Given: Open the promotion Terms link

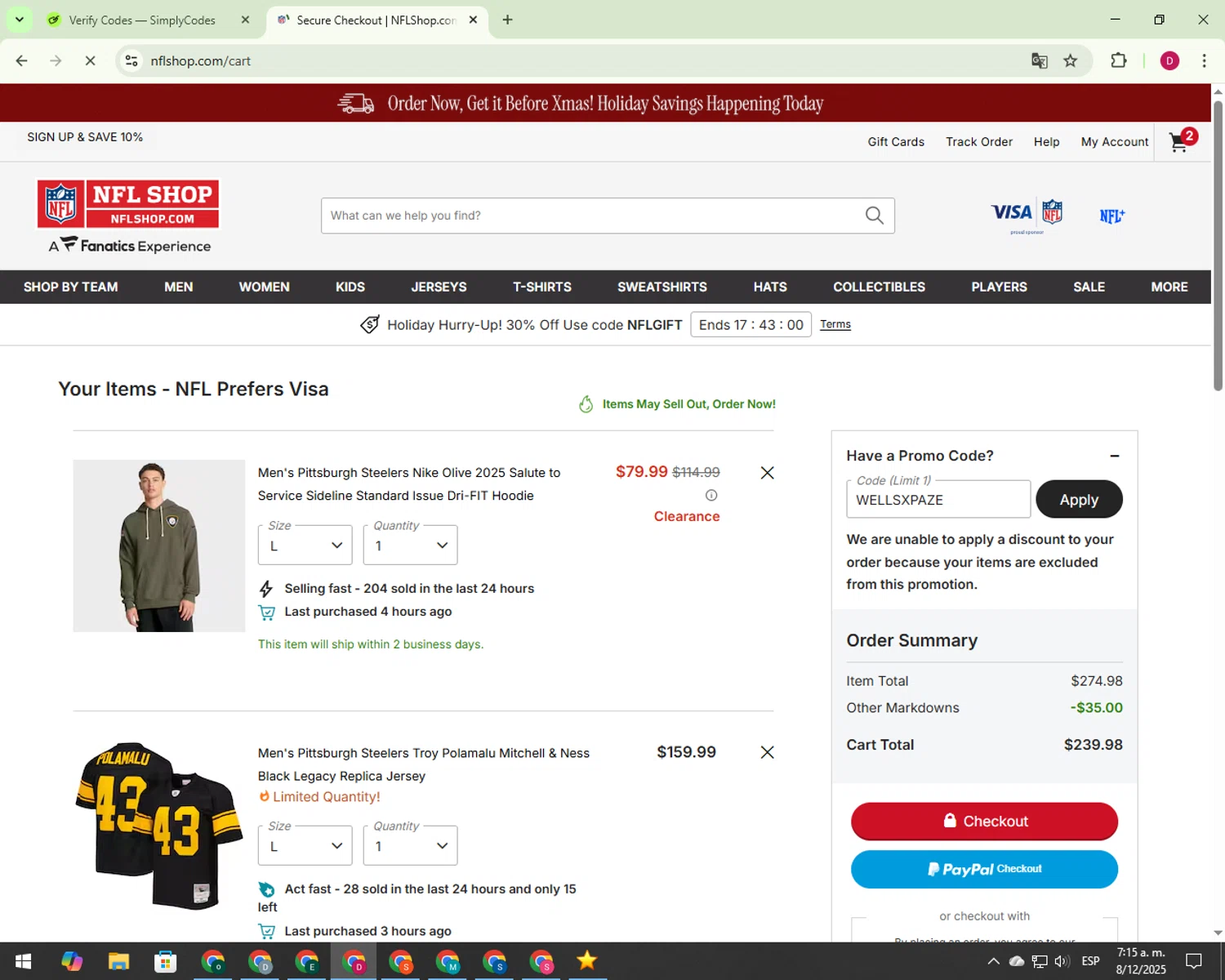Looking at the screenshot, I should click(x=835, y=324).
